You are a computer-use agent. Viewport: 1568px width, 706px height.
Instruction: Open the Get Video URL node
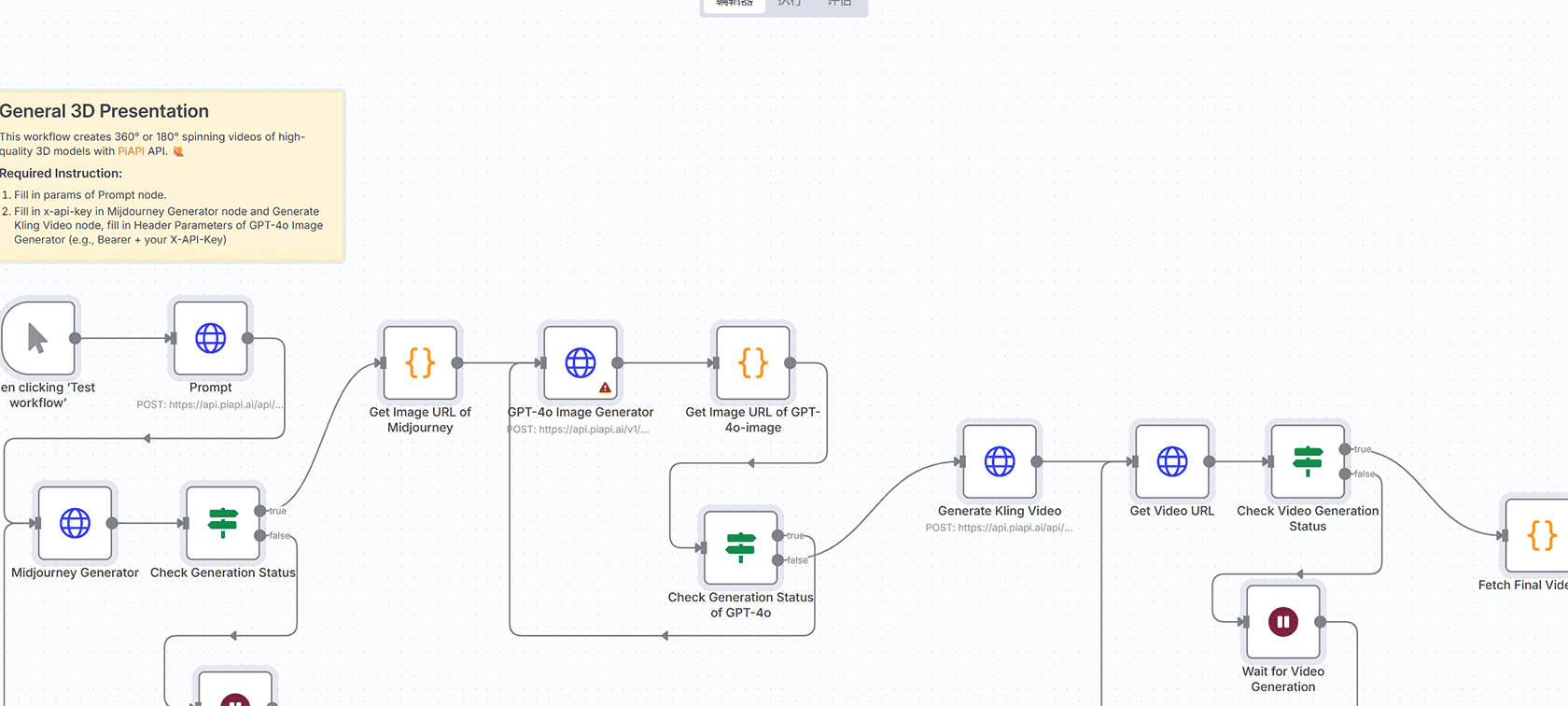[1171, 461]
